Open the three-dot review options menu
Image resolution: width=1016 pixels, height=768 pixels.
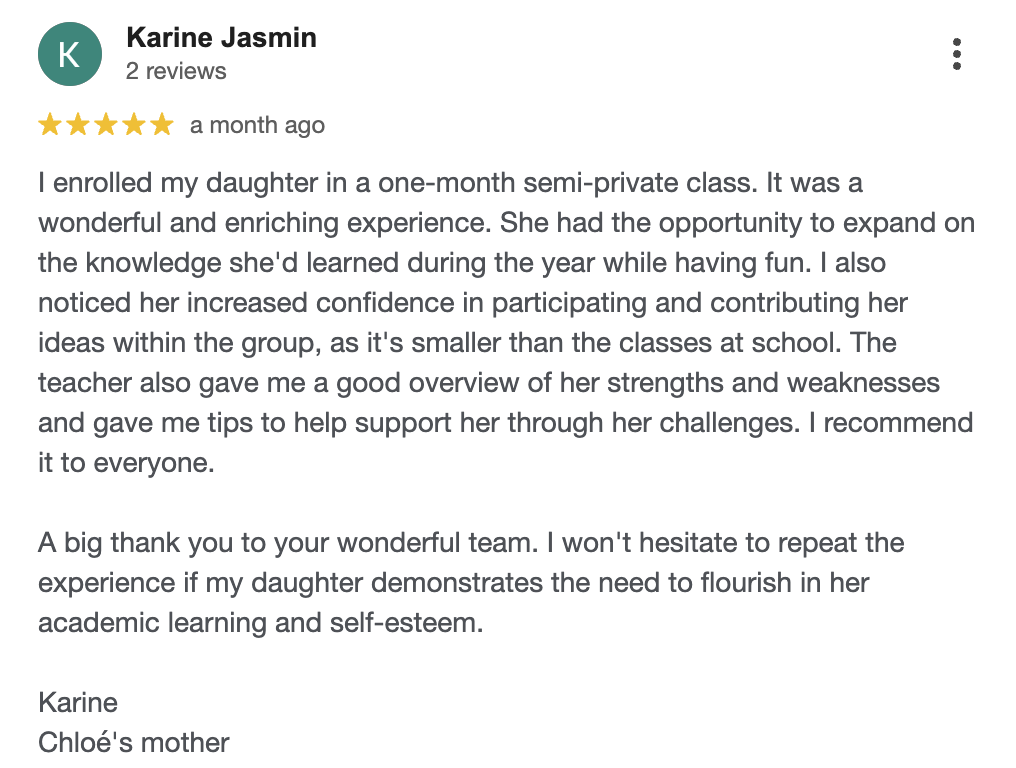pos(956,54)
